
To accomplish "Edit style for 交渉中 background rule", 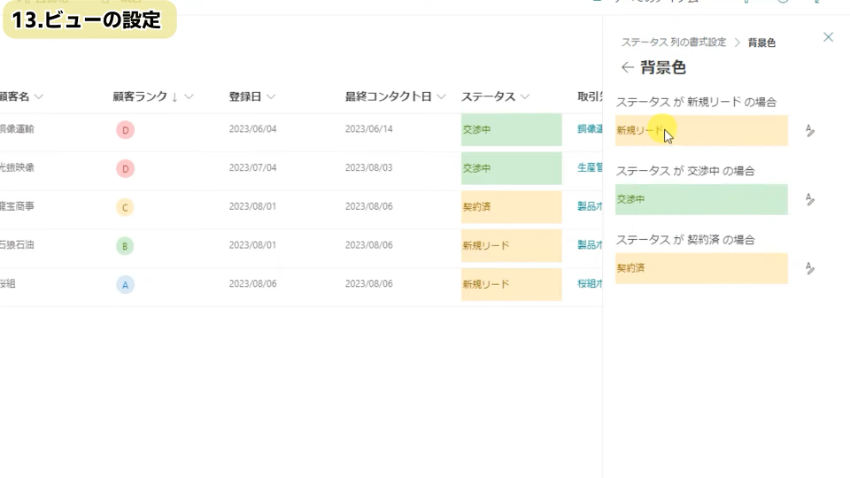I will pos(810,200).
